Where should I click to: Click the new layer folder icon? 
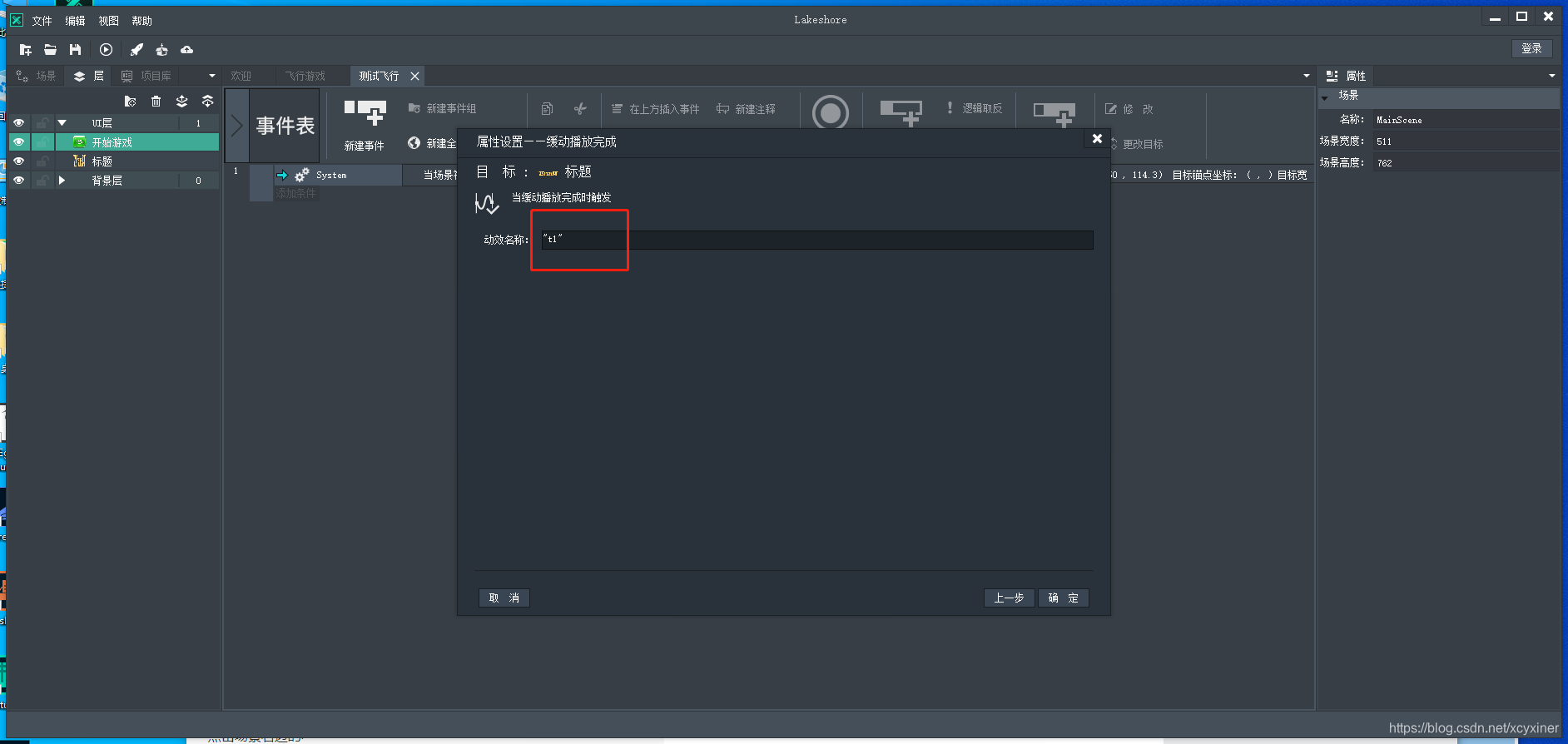[130, 102]
